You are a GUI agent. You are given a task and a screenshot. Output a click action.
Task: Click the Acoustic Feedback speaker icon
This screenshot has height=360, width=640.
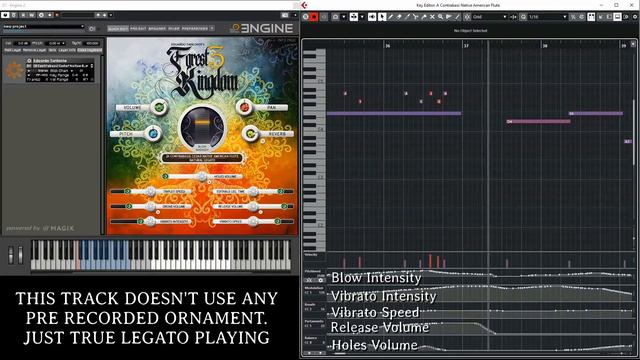tap(372, 17)
